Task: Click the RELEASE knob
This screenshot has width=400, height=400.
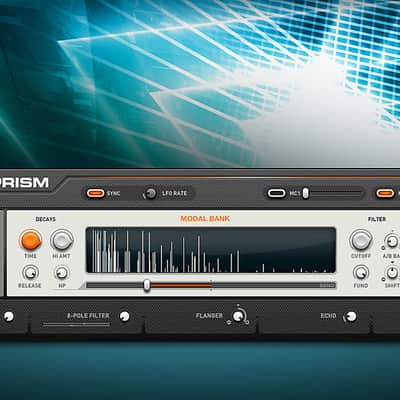Action: point(30,273)
